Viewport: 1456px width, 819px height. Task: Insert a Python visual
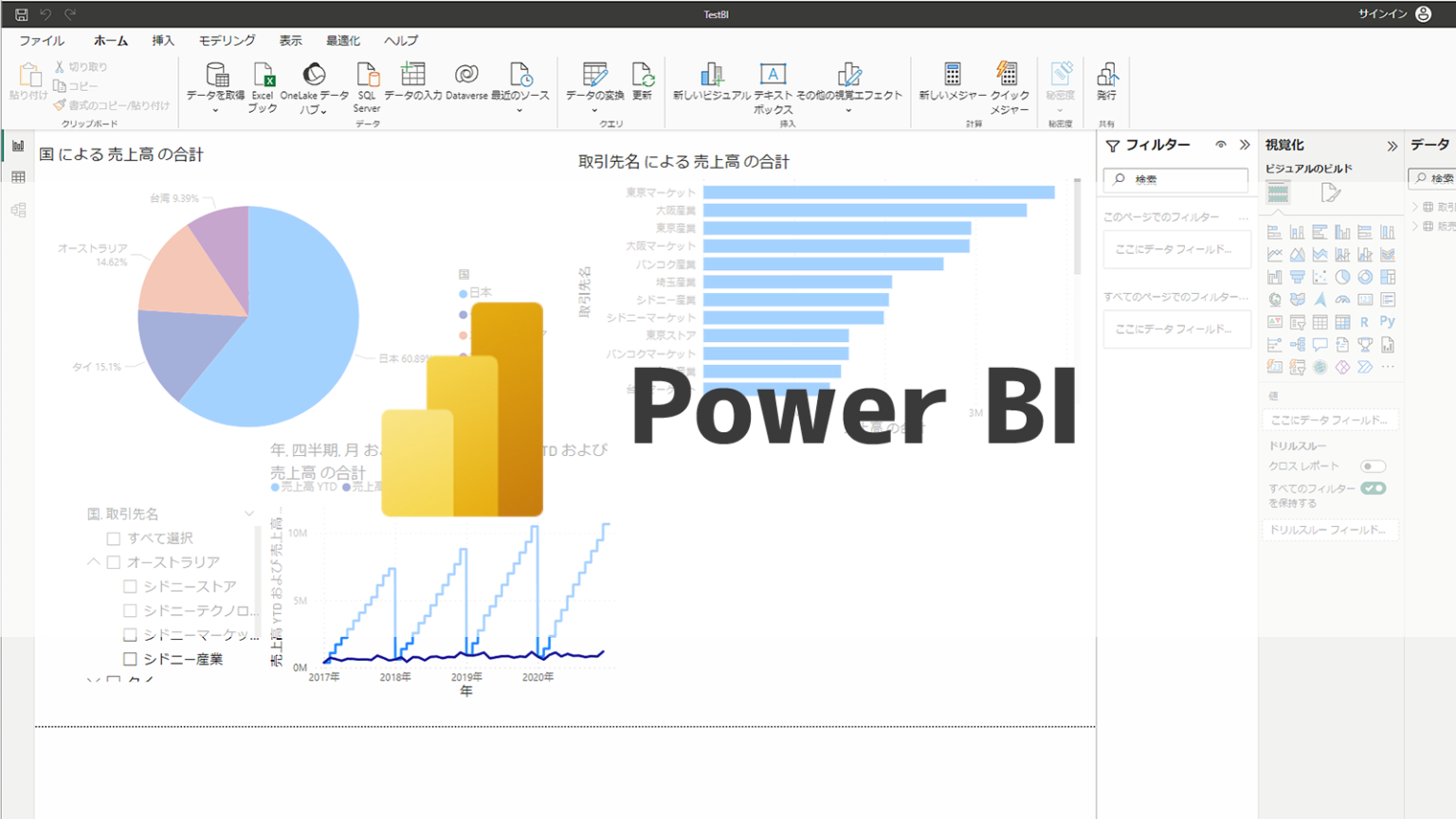point(1388,322)
